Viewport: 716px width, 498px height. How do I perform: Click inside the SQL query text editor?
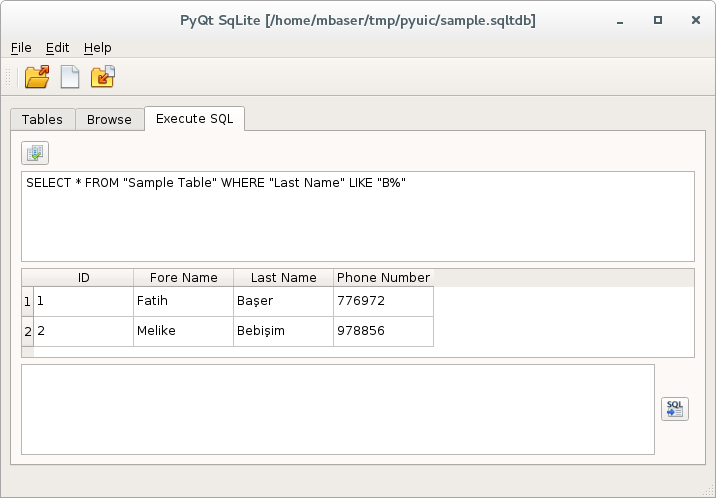358,216
